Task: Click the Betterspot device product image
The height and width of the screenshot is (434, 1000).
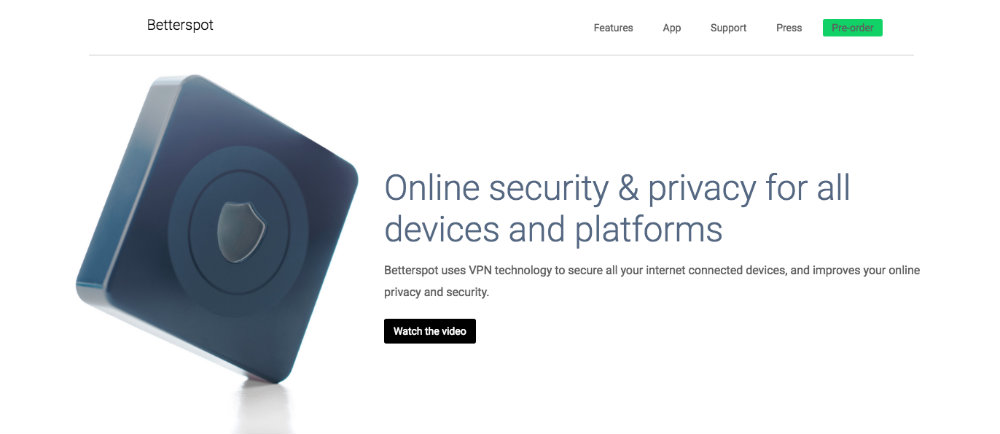Action: point(217,229)
